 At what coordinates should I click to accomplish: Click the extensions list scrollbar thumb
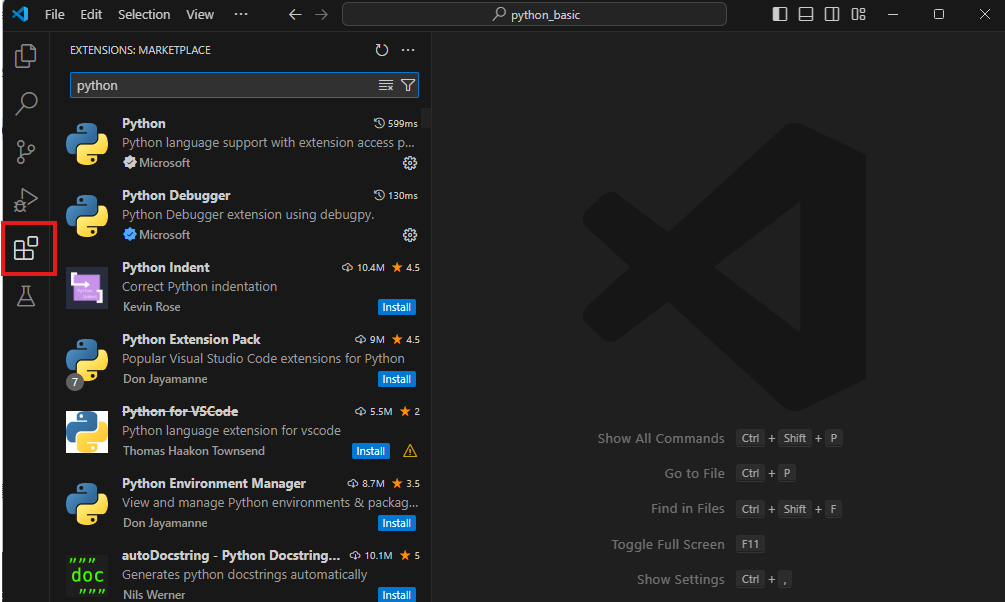tap(426, 119)
